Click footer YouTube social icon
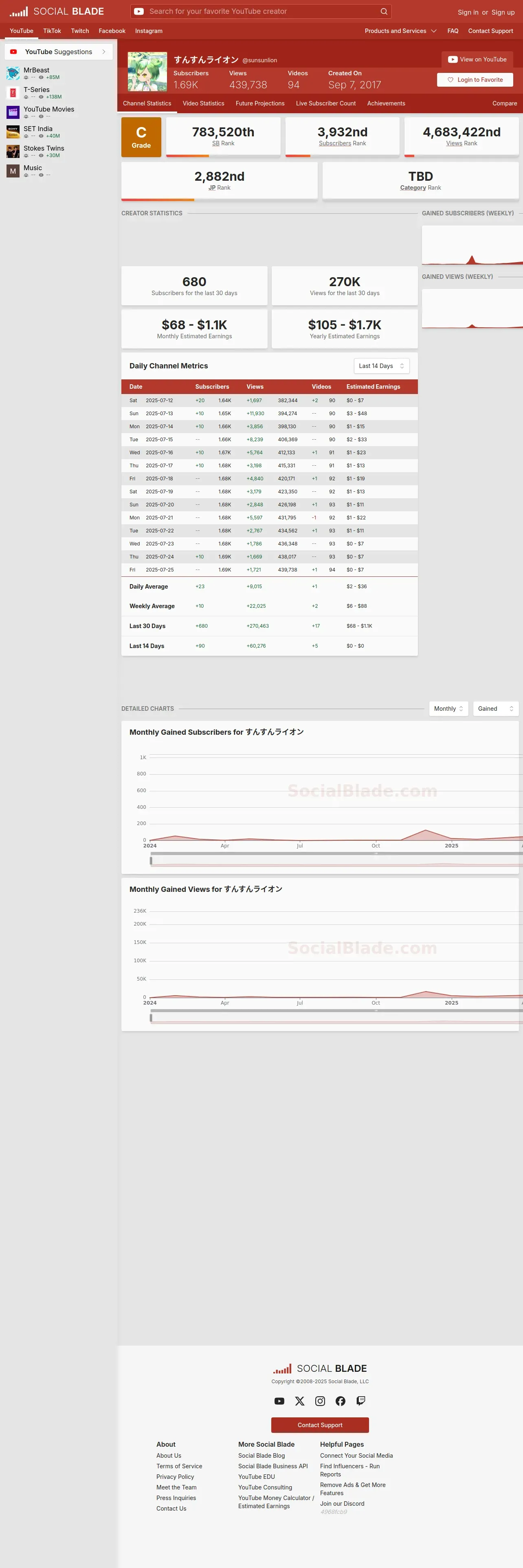The height and width of the screenshot is (1568, 523). point(279,1401)
